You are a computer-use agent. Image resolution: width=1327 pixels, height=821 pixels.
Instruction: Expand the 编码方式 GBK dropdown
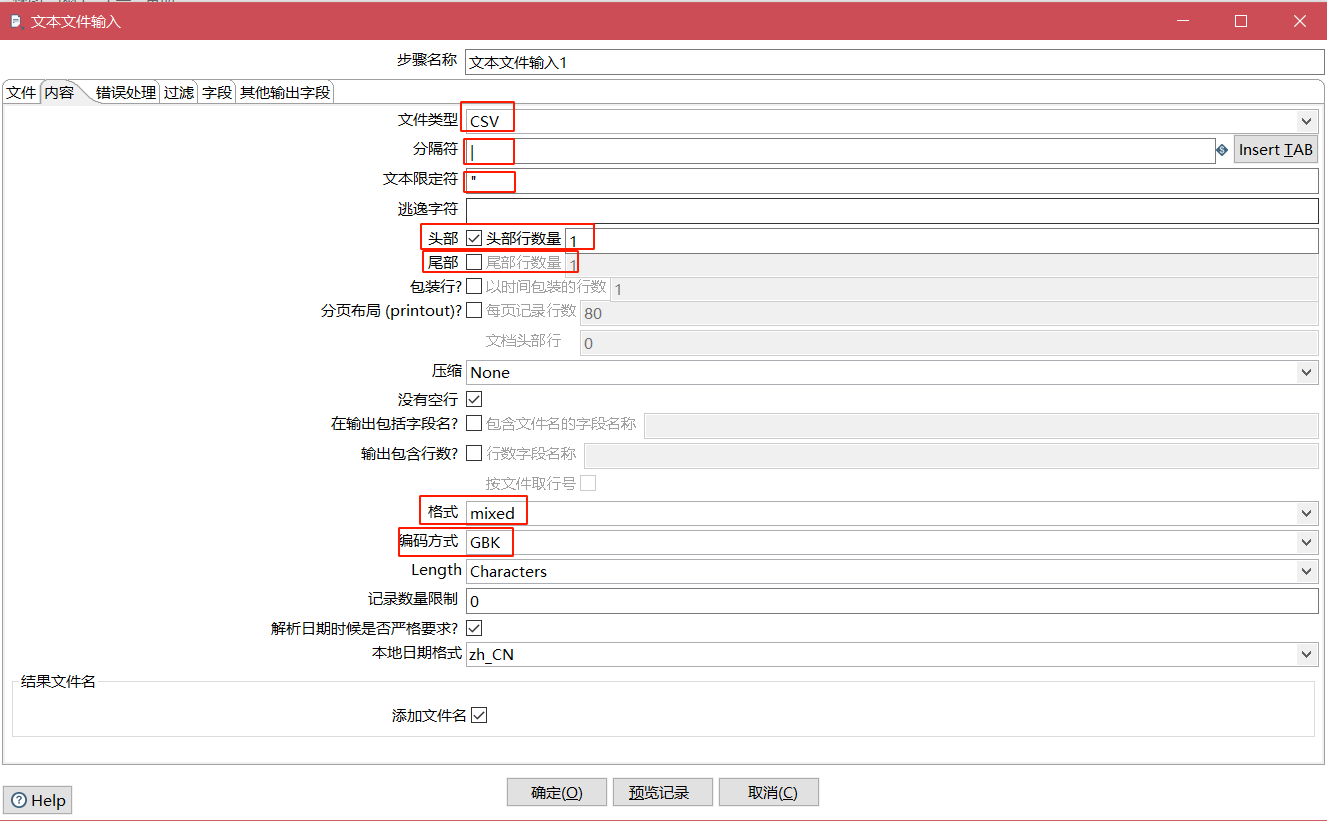tap(1306, 542)
